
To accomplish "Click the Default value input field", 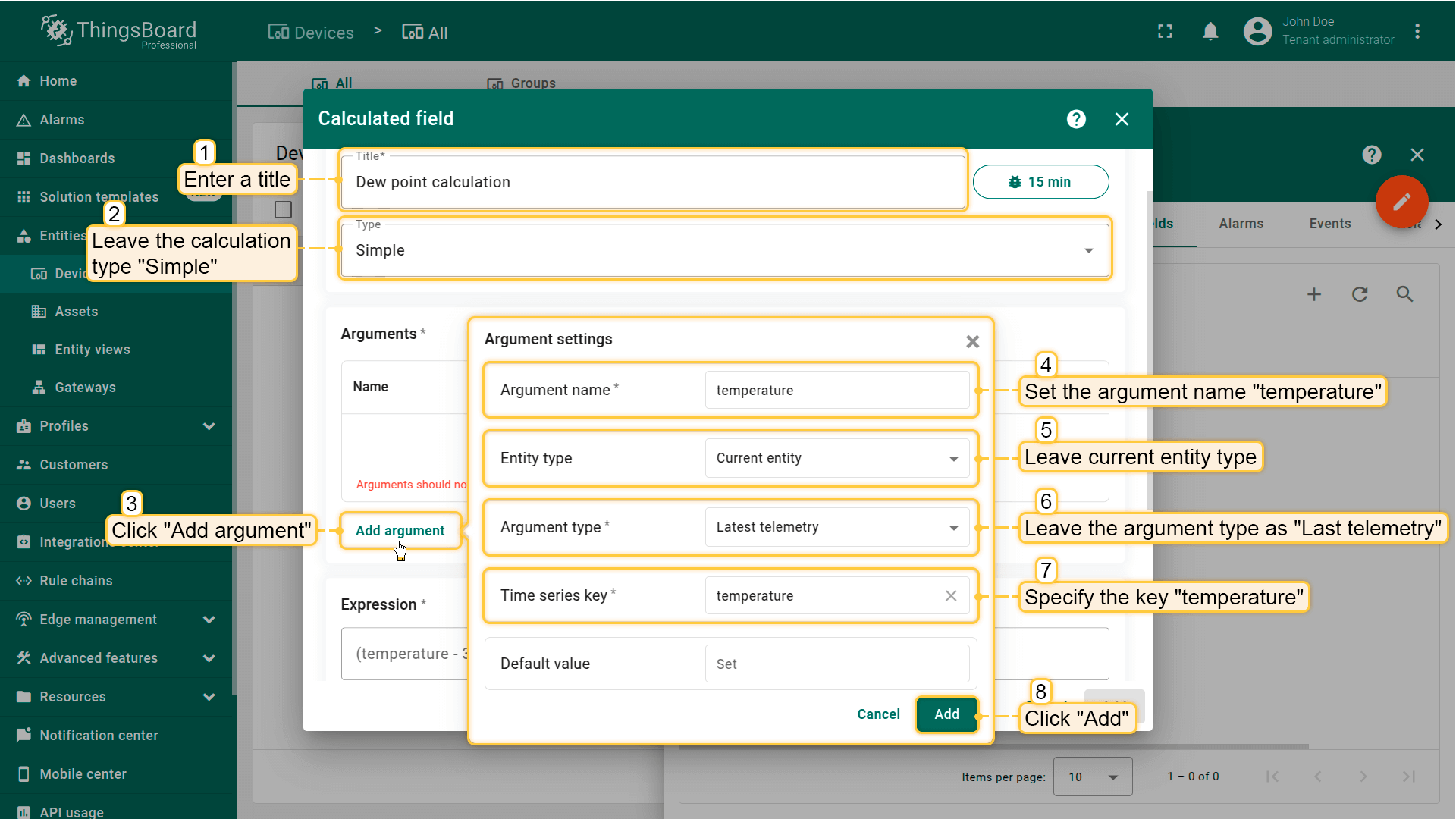I will pos(836,664).
